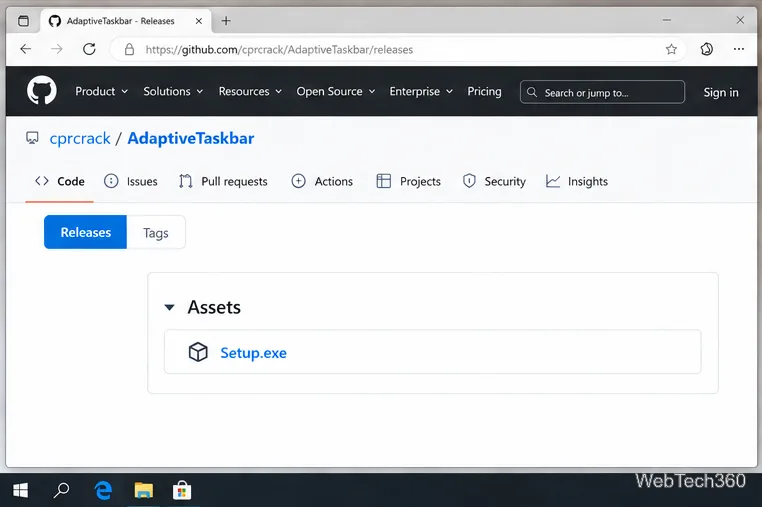Download Setup.exe asset
Viewport: 762px width, 507px height.
tap(253, 353)
